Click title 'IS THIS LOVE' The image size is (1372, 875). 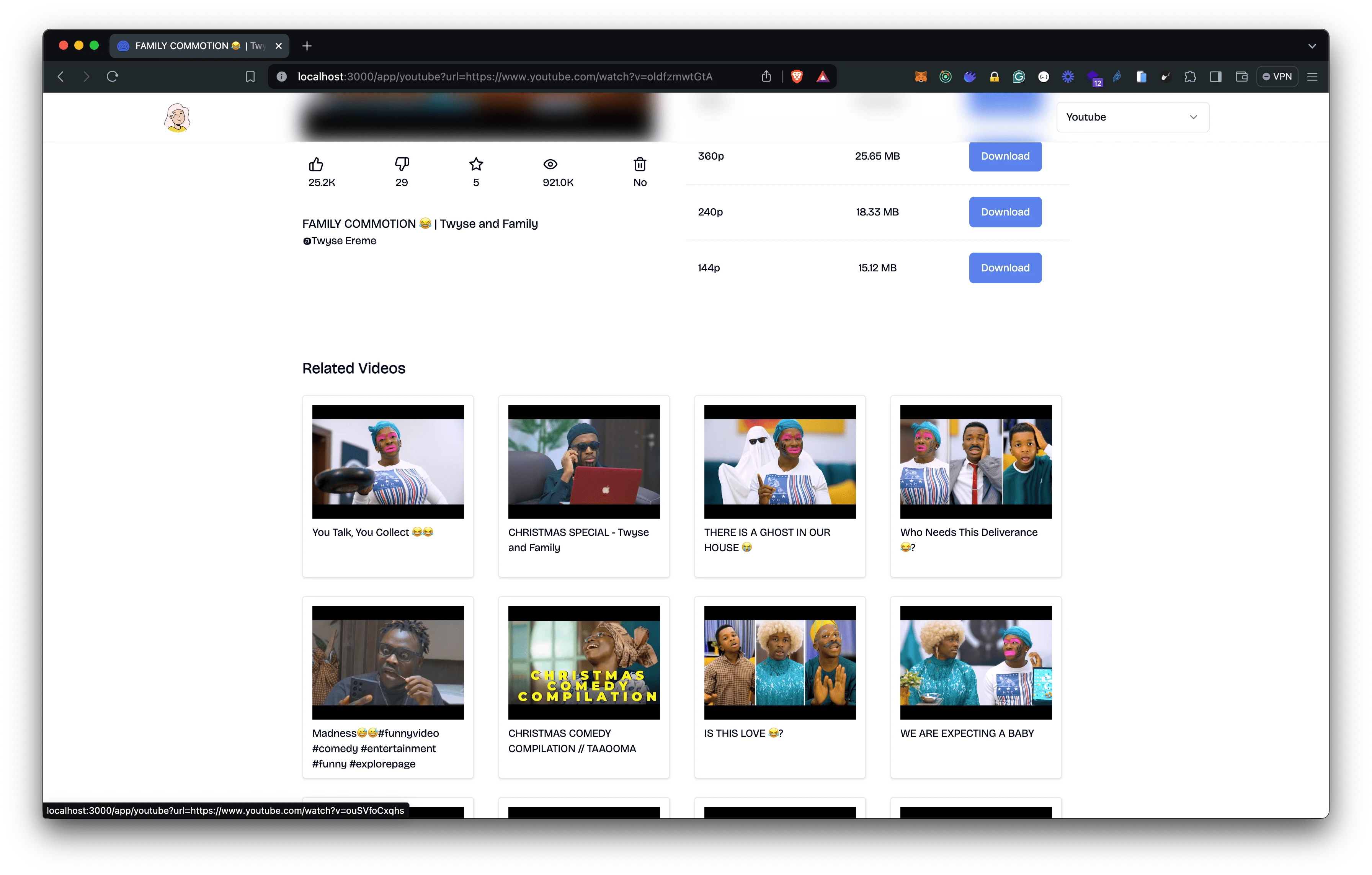click(x=743, y=733)
